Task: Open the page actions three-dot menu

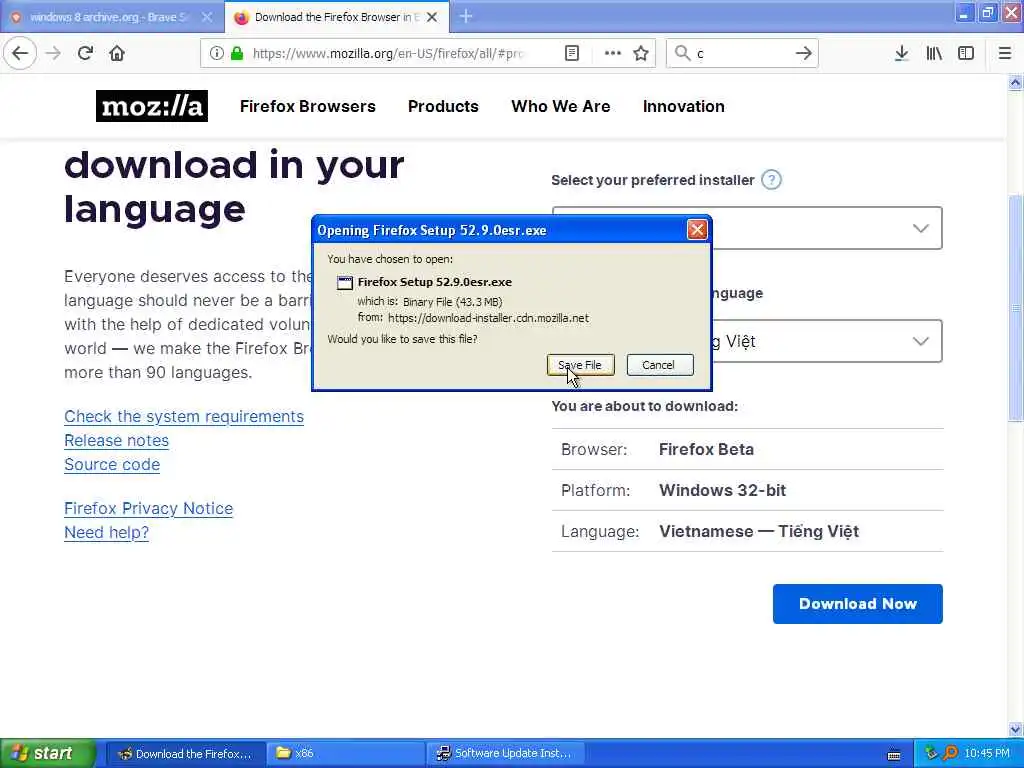Action: tap(613, 54)
